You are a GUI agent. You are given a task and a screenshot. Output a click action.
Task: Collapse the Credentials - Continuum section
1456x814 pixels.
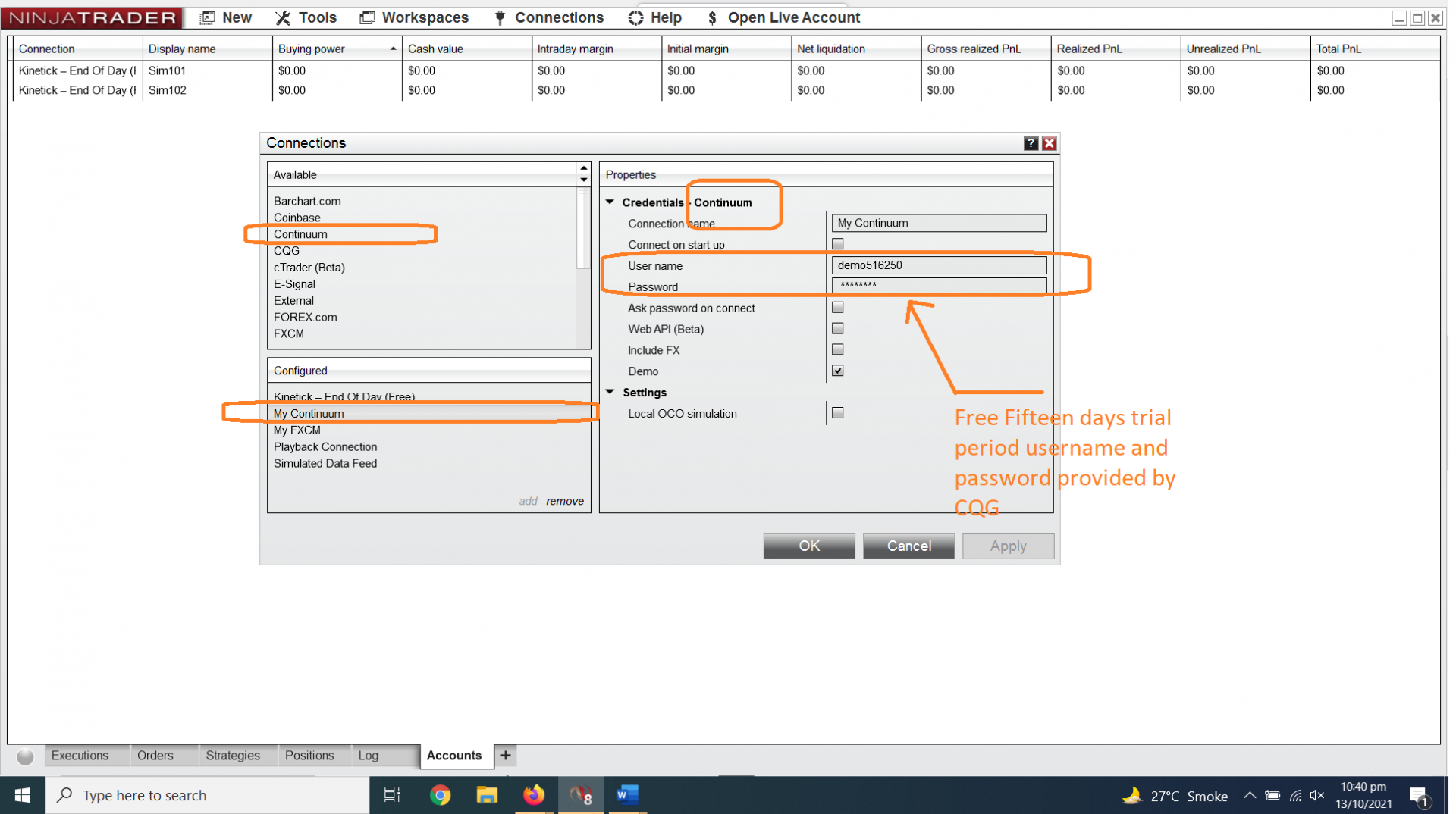click(610, 202)
